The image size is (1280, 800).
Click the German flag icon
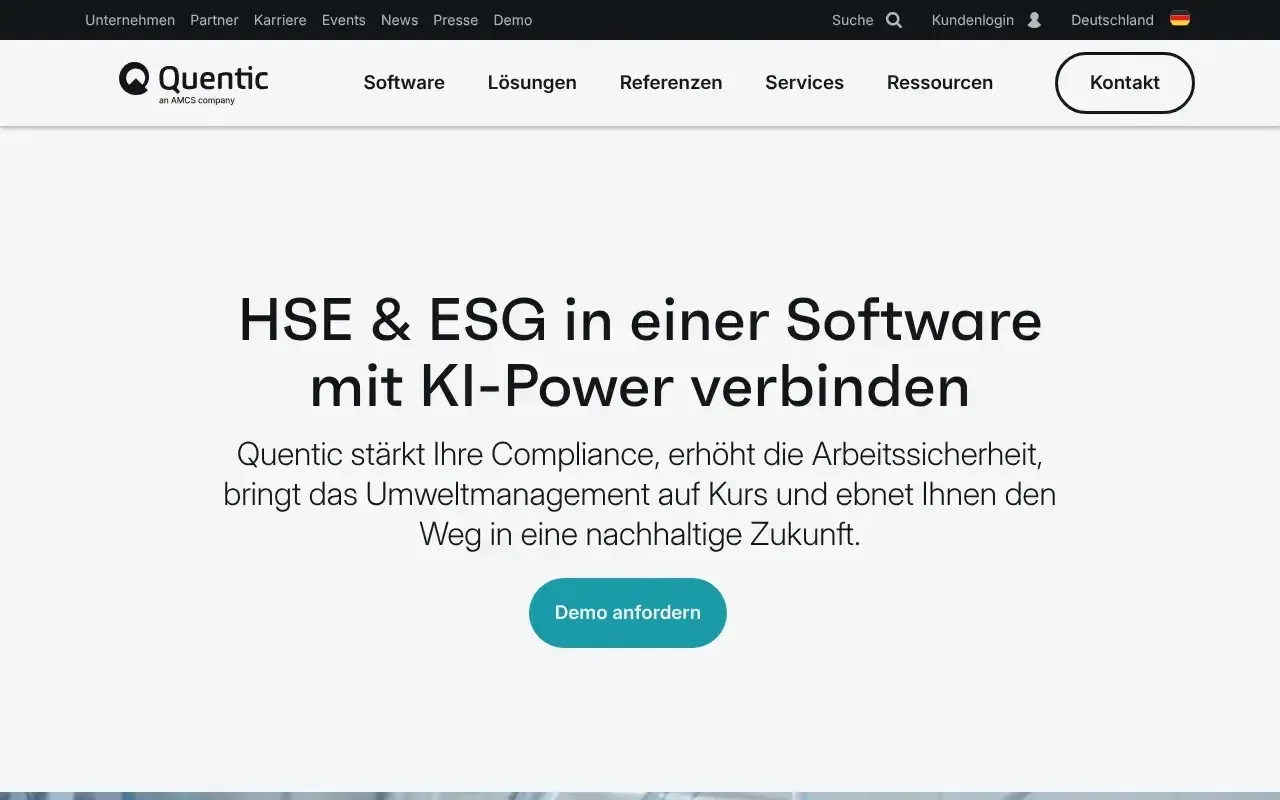[x=1179, y=18]
